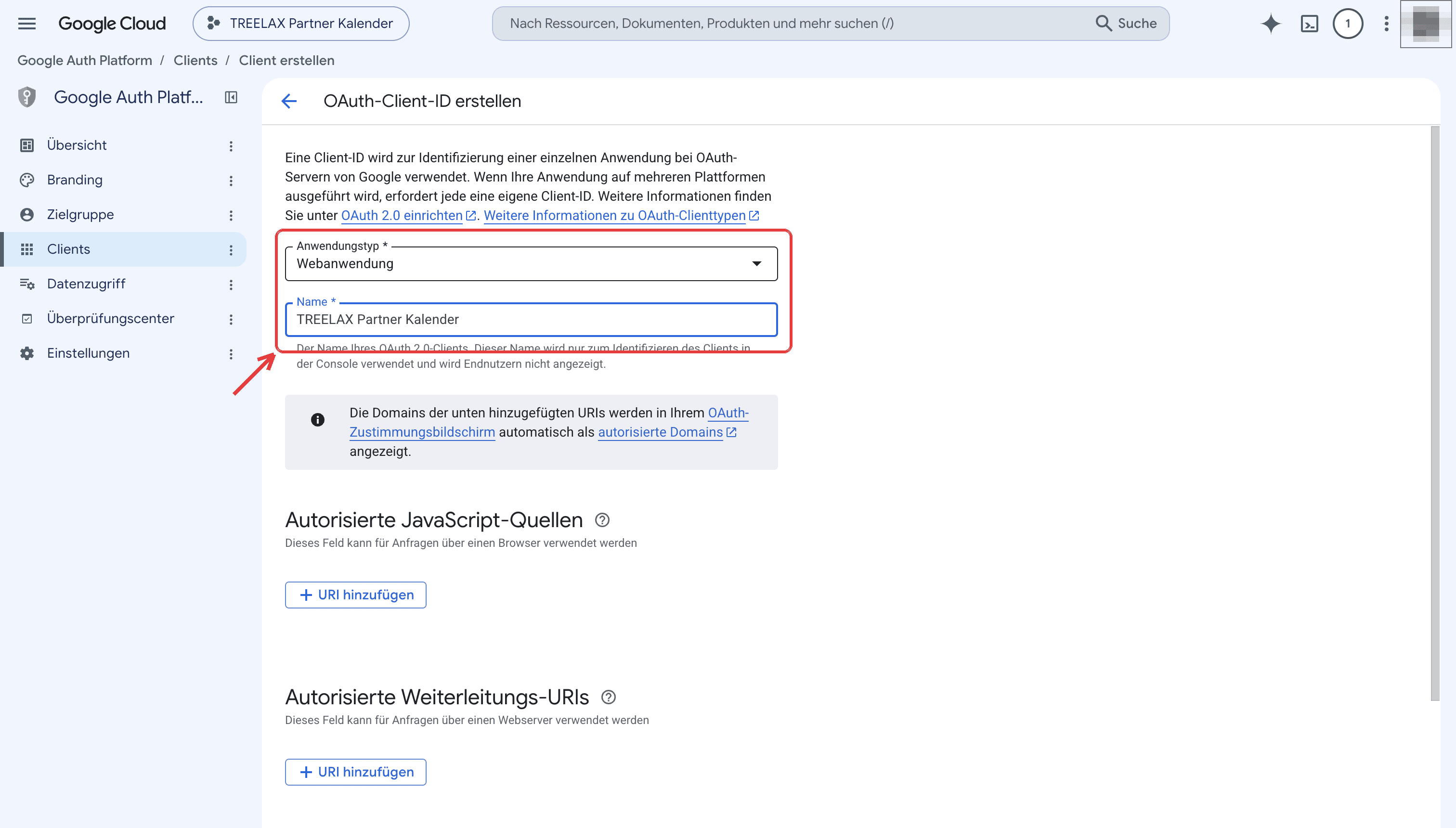Click the Clients breadcrumb

point(195,60)
